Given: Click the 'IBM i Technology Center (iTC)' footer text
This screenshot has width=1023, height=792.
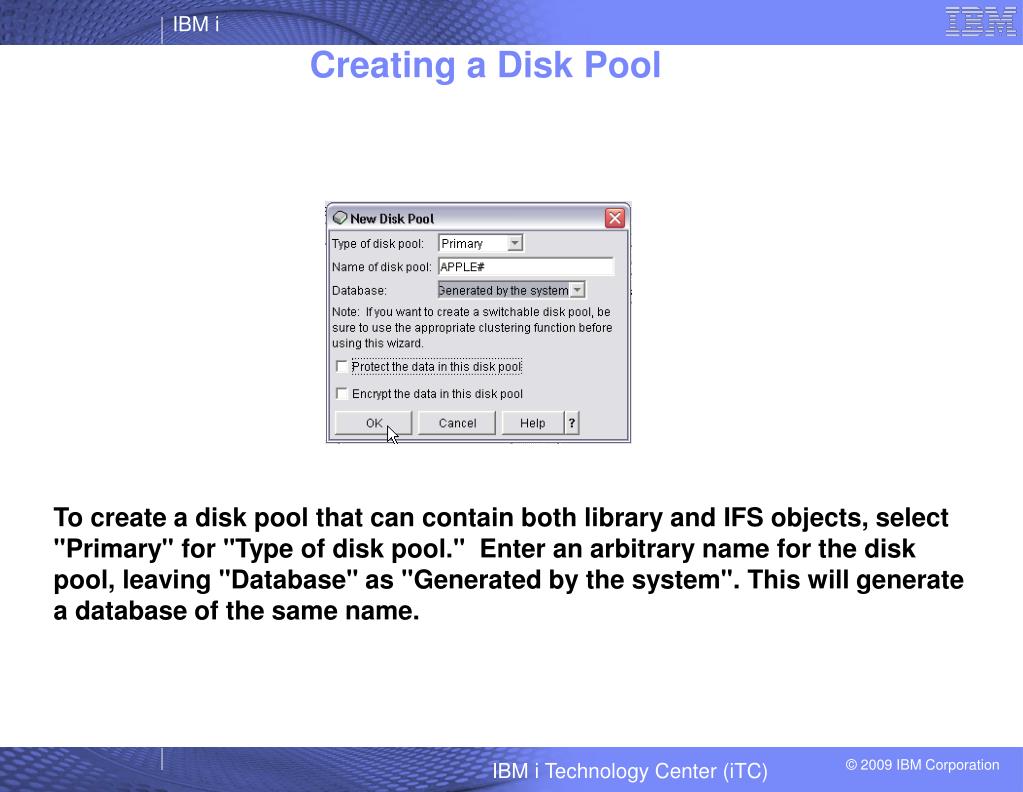Looking at the screenshot, I should click(x=630, y=771).
